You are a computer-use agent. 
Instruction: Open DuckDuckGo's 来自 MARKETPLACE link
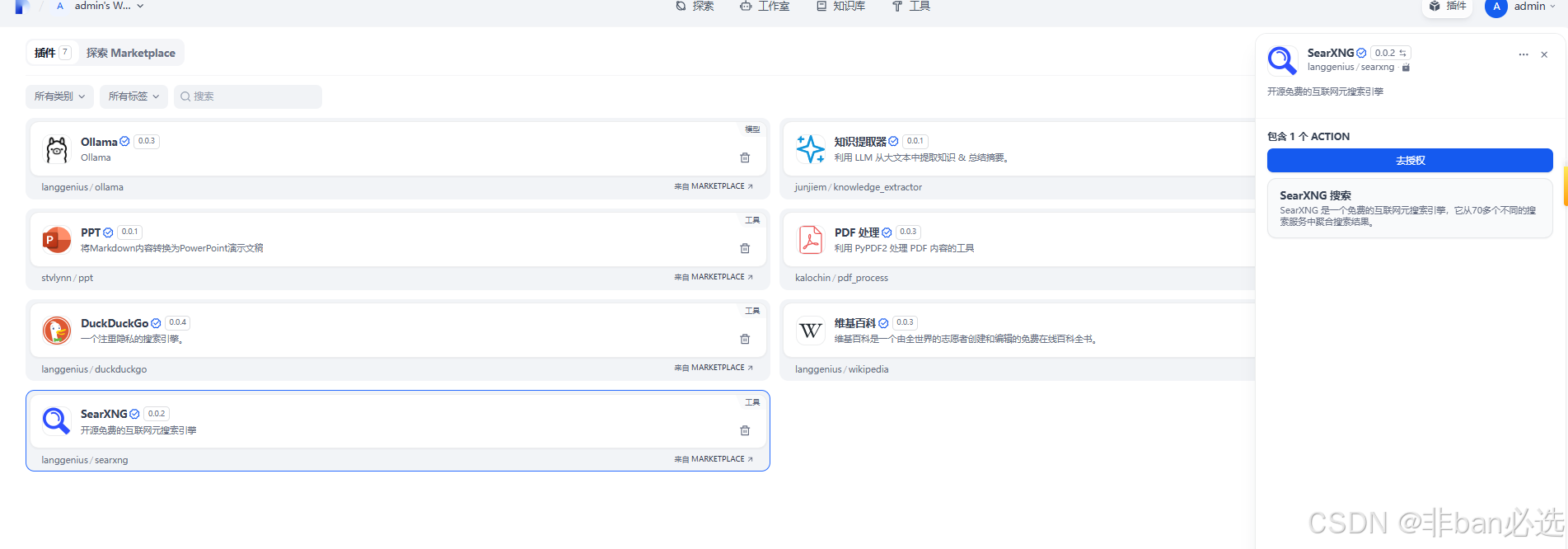(x=714, y=368)
